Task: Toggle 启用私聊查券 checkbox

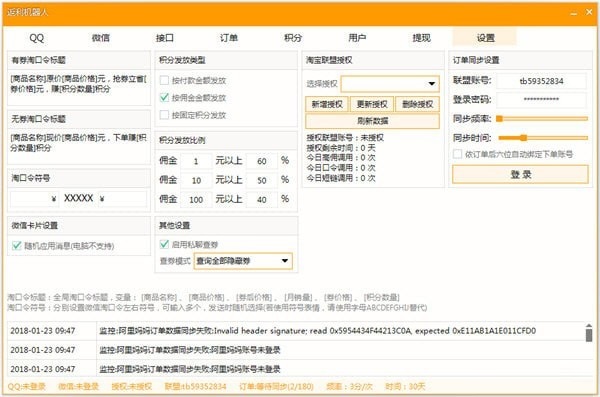Action: coord(164,244)
